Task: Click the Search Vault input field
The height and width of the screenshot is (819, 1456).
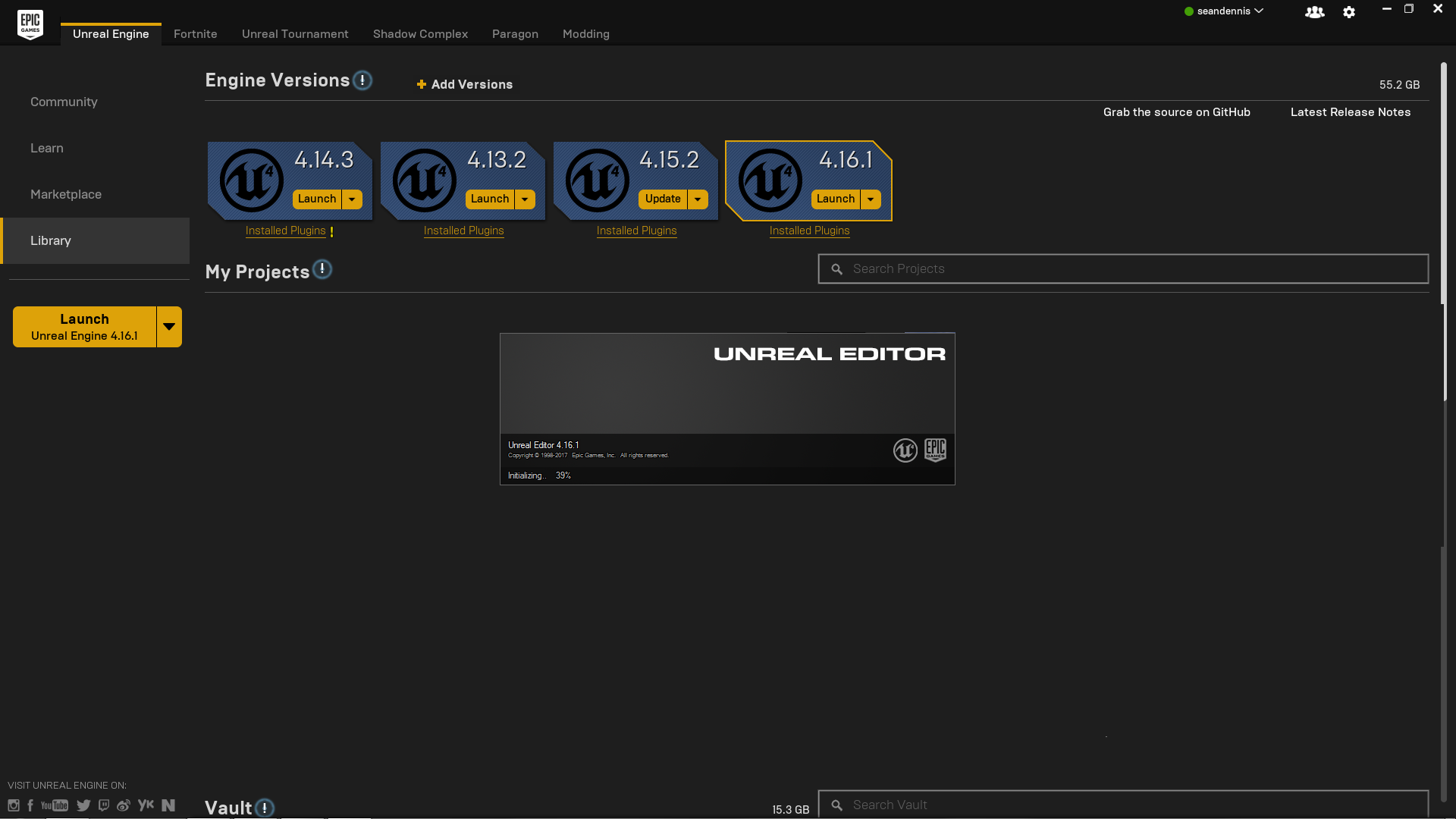Action: [x=1123, y=805]
